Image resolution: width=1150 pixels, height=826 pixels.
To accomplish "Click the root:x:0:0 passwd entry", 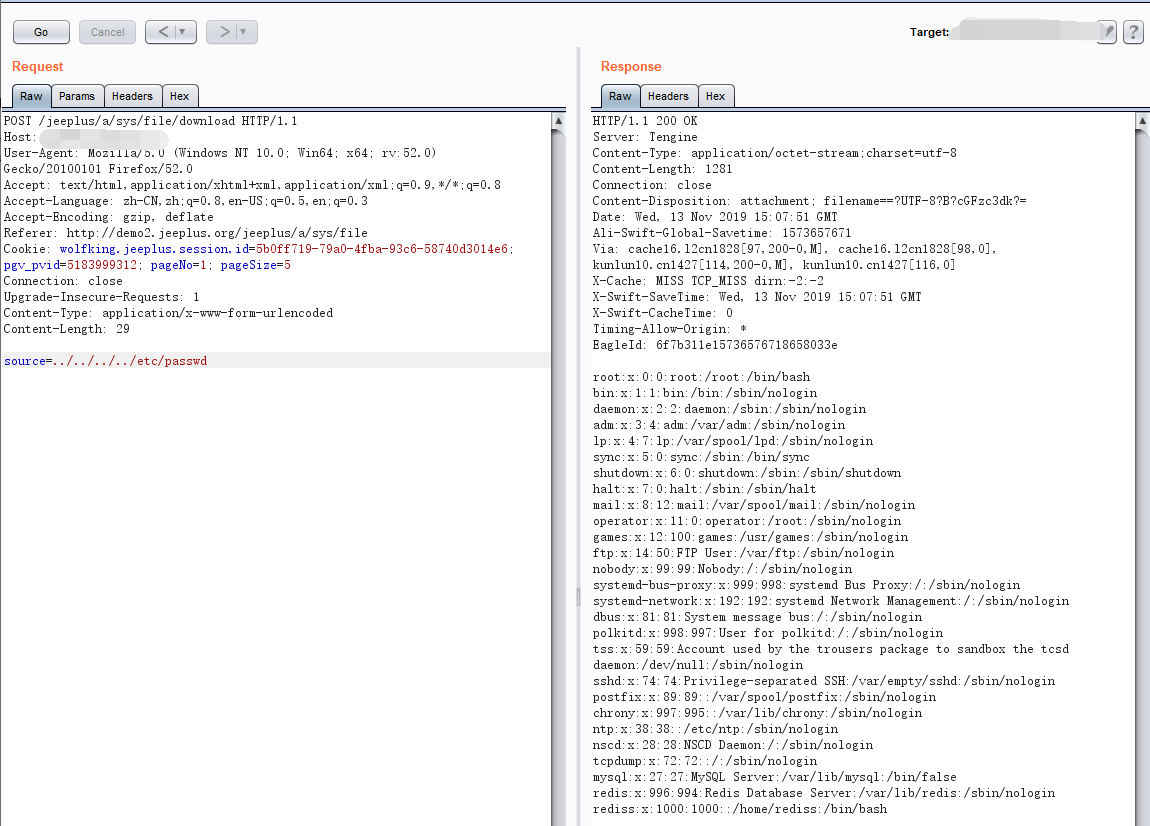I will tap(702, 377).
